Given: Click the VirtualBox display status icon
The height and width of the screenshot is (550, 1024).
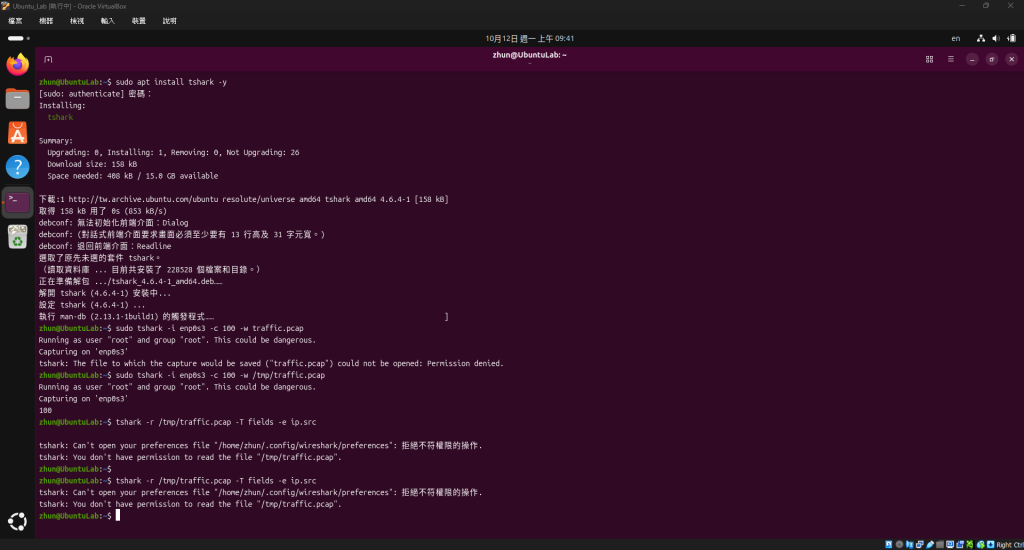Looking at the screenshot, I should click(x=950, y=544).
